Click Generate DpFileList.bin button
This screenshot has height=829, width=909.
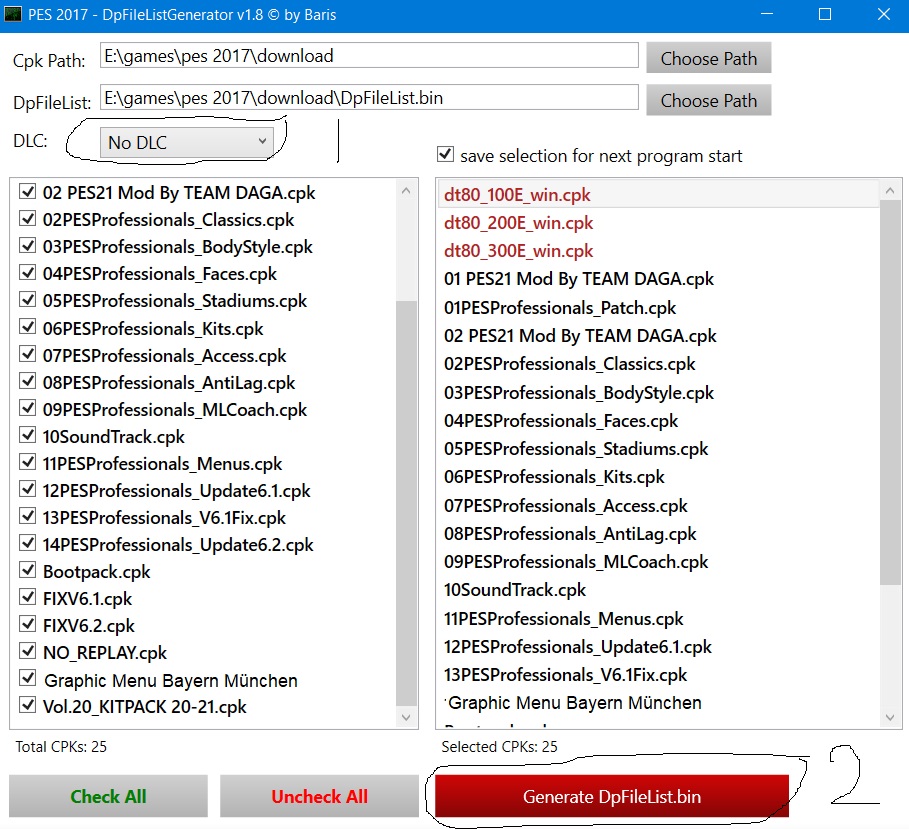612,796
